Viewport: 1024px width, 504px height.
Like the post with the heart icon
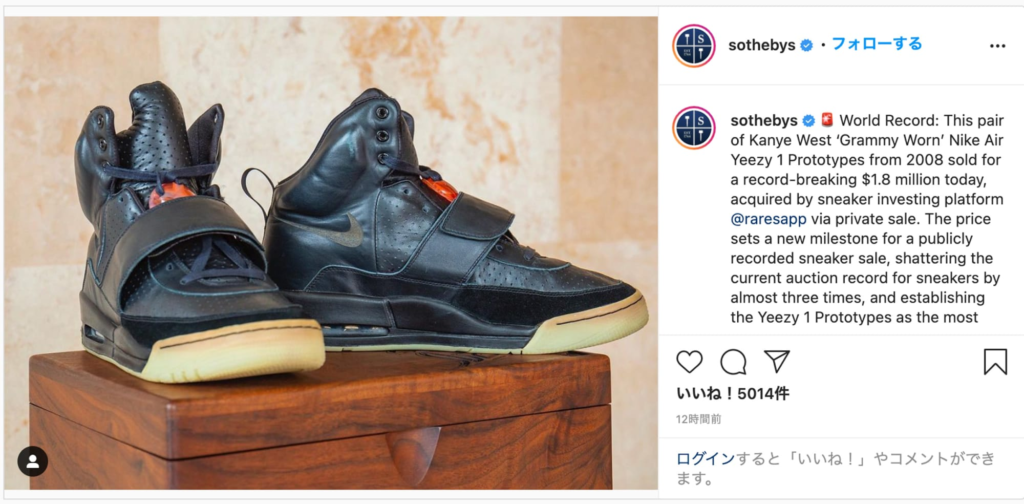pos(689,362)
